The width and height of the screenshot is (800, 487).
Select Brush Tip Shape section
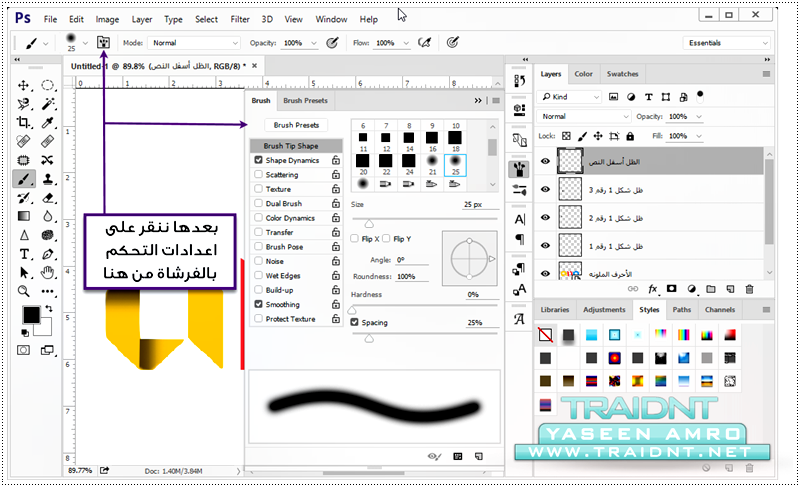pyautogui.click(x=296, y=145)
